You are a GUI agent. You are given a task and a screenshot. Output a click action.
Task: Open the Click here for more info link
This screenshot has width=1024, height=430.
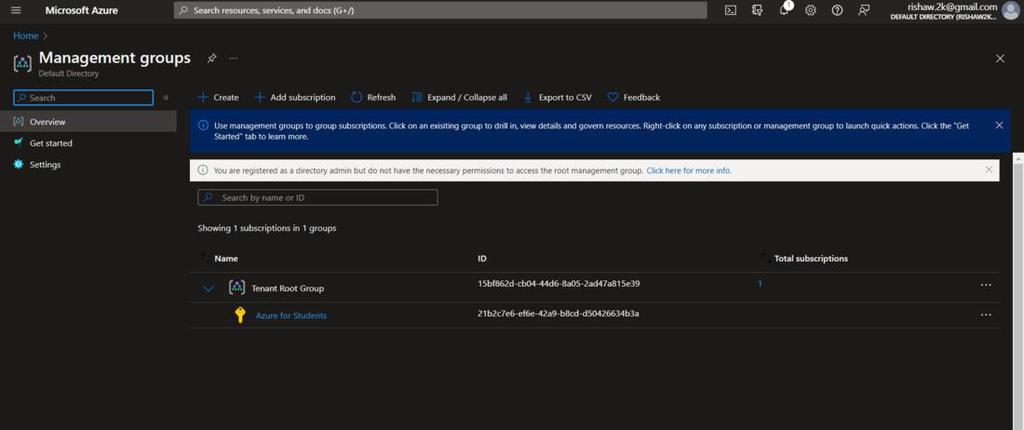(689, 171)
